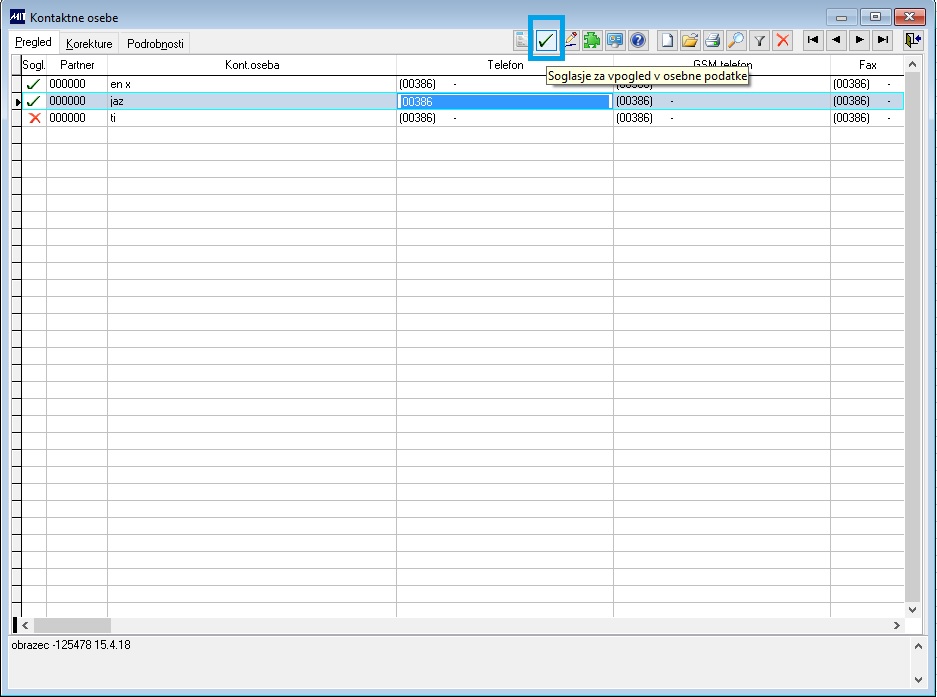Viewport: 937px width, 697px height.
Task: Toggle consent checkmark for contact 'jaz'
Action: [x=34, y=101]
